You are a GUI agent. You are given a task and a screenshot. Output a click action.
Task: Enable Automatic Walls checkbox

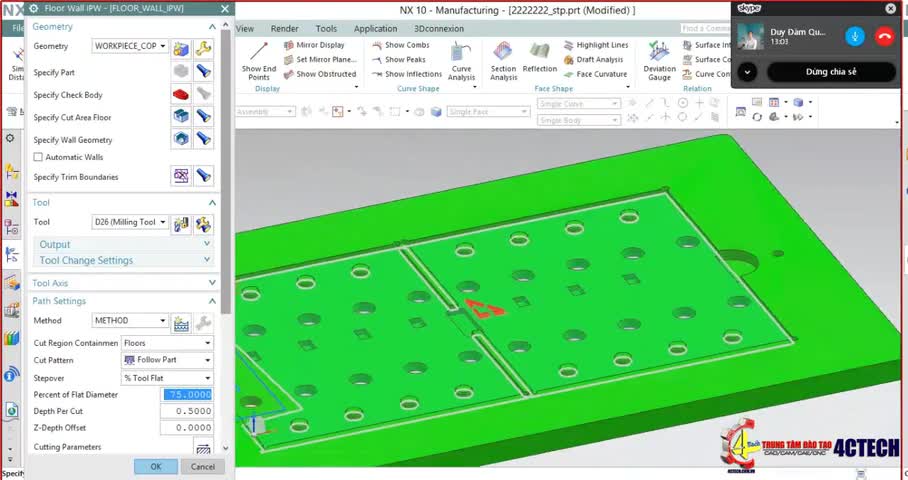38,157
